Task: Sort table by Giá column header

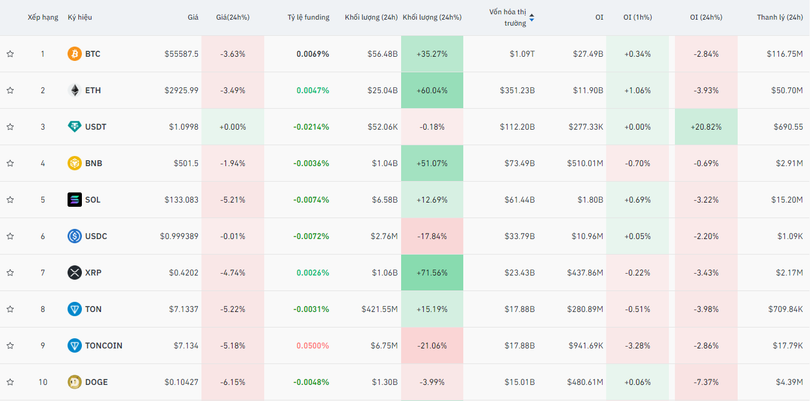Action: [192, 18]
